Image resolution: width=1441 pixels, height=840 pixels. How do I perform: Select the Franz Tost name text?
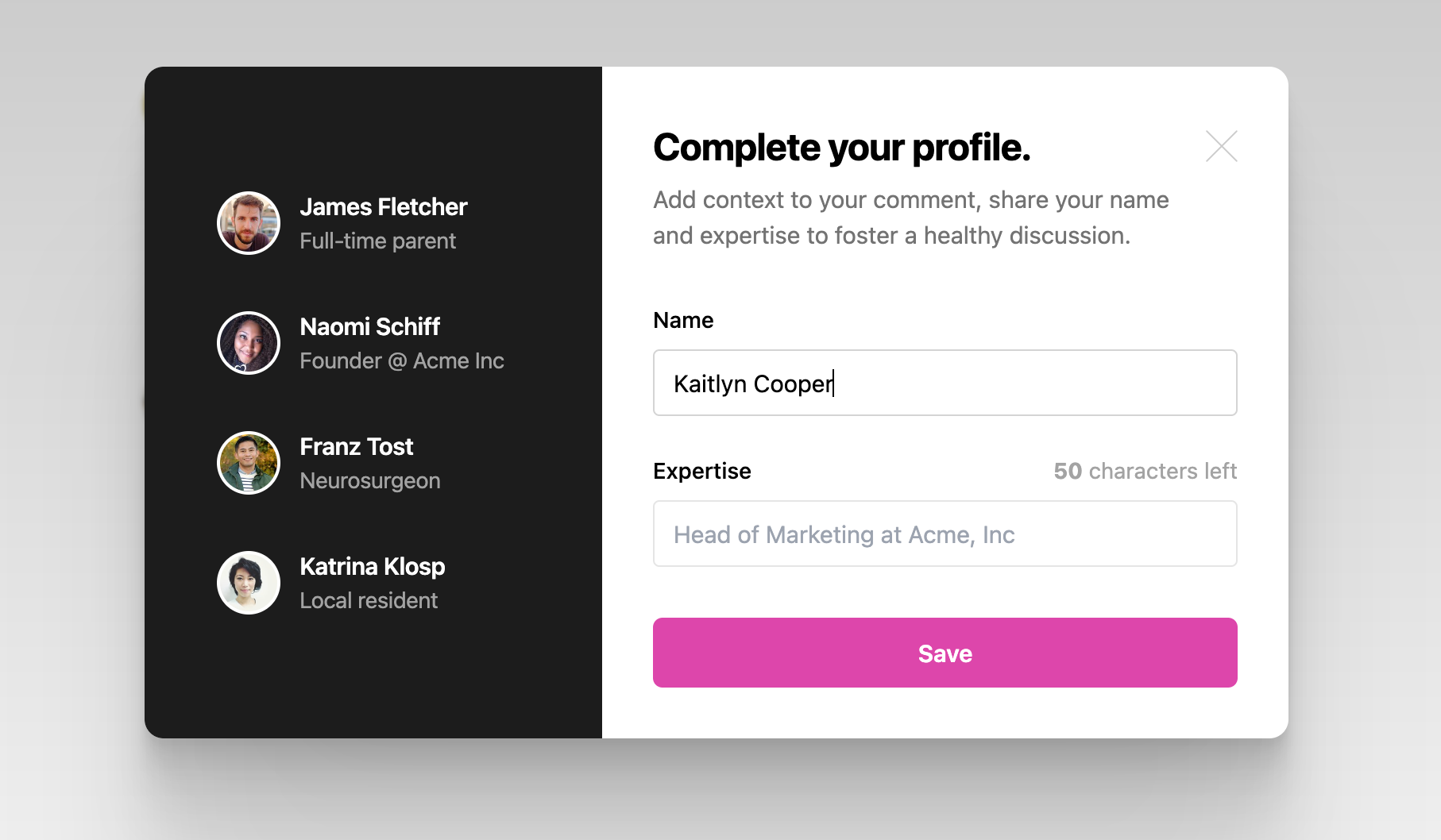[357, 447]
